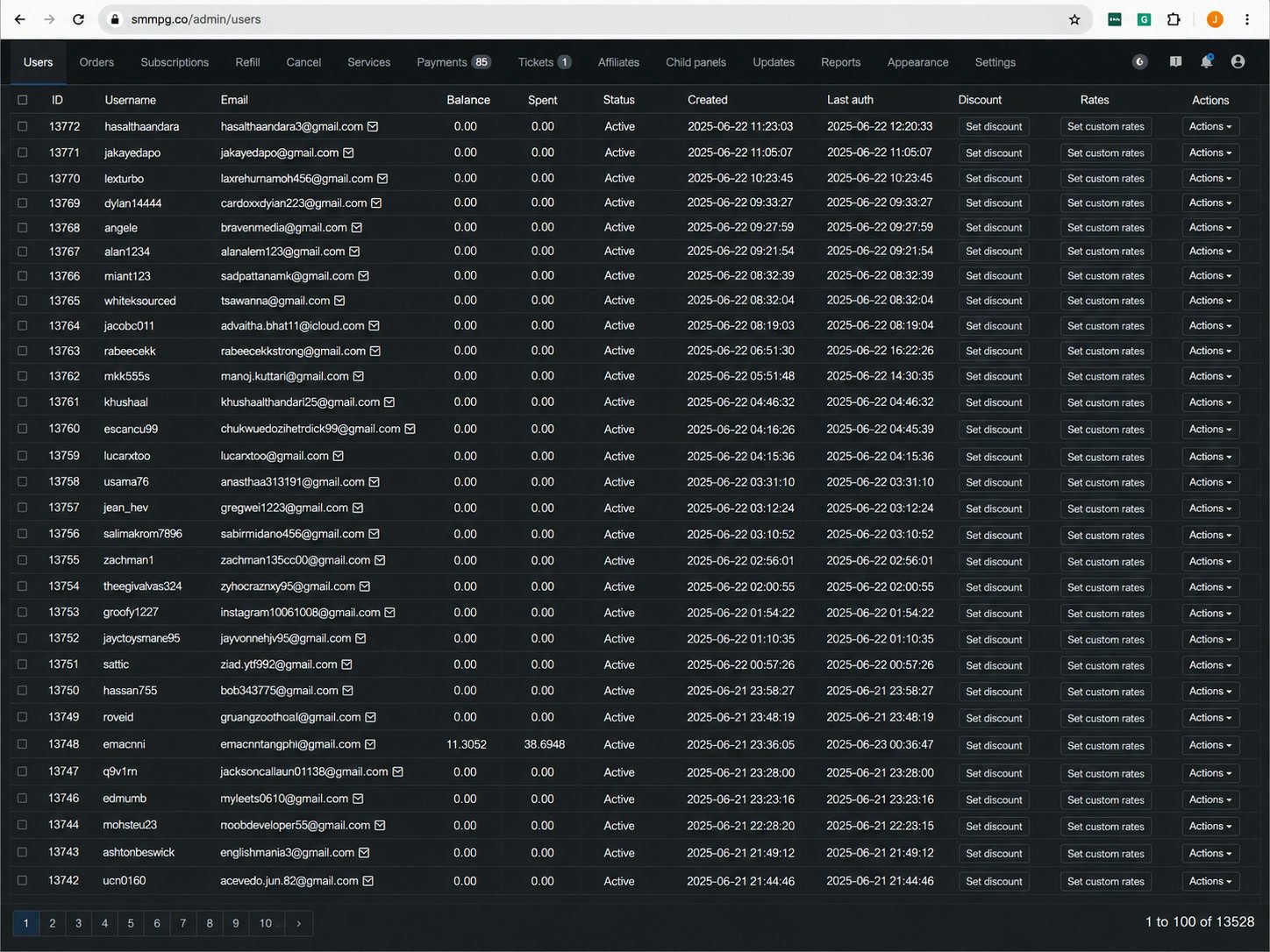1270x952 pixels.
Task: Click envelope icon beside hasalthaandara3@gmail.com
Action: click(x=373, y=126)
